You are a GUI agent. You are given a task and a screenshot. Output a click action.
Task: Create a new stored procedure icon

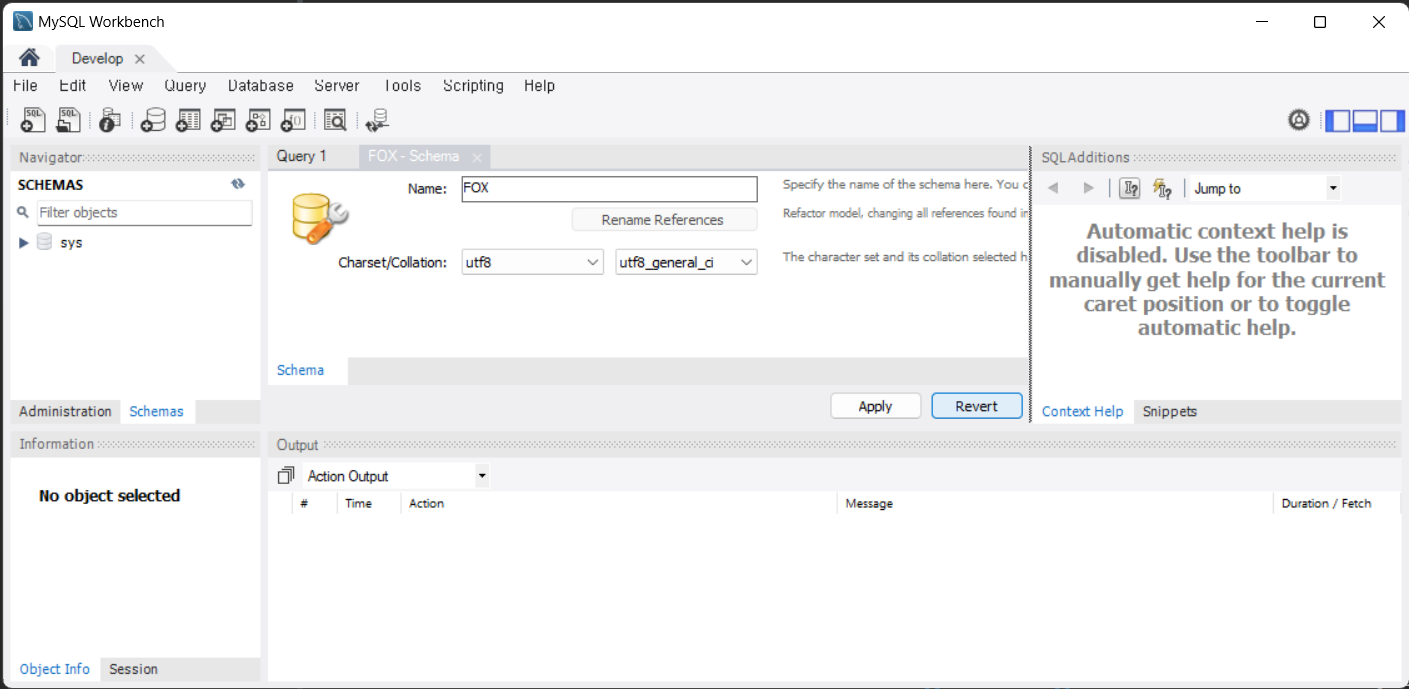click(x=258, y=120)
